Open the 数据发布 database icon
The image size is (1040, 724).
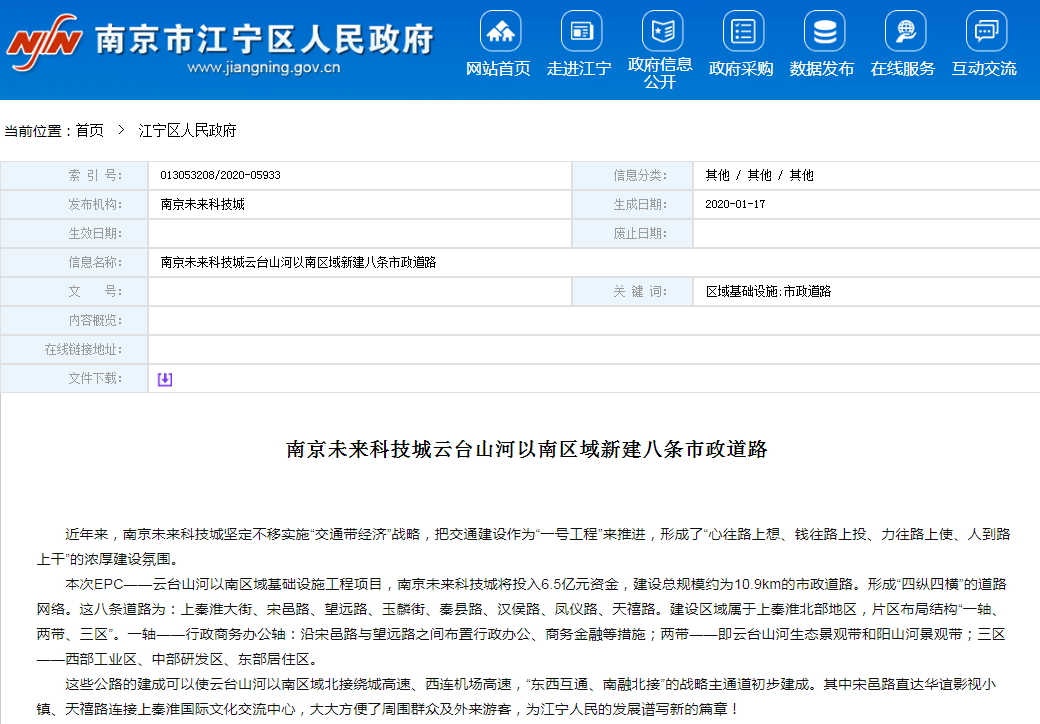pos(823,32)
